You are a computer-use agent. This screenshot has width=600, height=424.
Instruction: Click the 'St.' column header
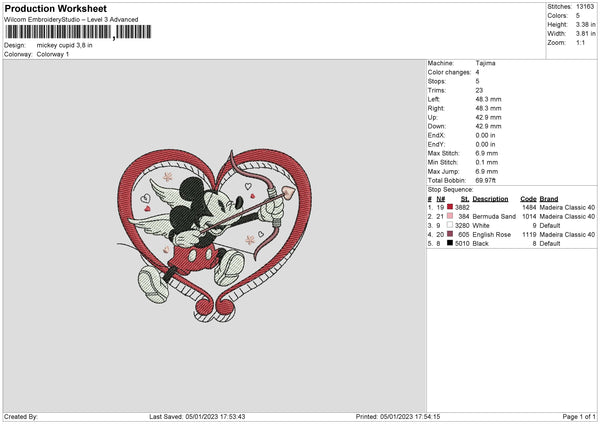(x=465, y=199)
